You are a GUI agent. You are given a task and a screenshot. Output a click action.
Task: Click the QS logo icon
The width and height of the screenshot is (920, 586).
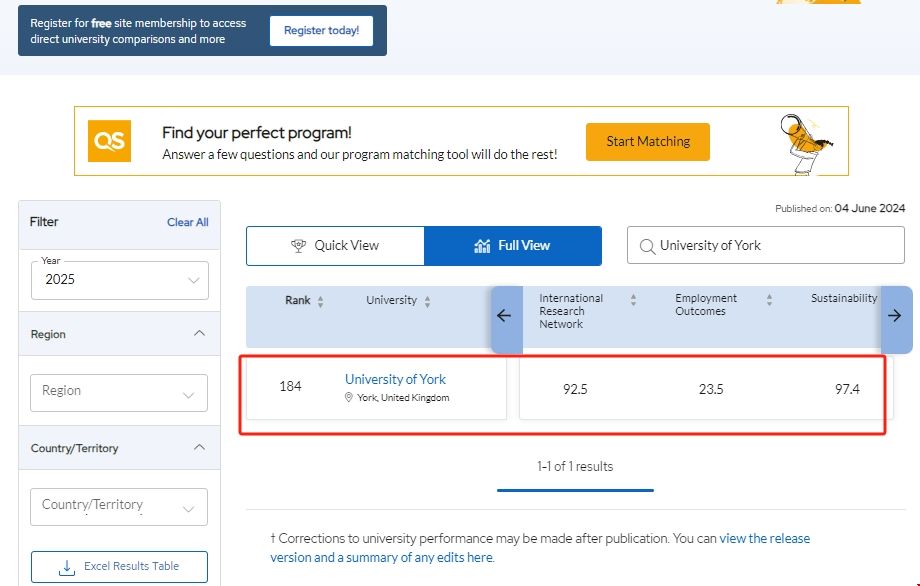pos(109,141)
